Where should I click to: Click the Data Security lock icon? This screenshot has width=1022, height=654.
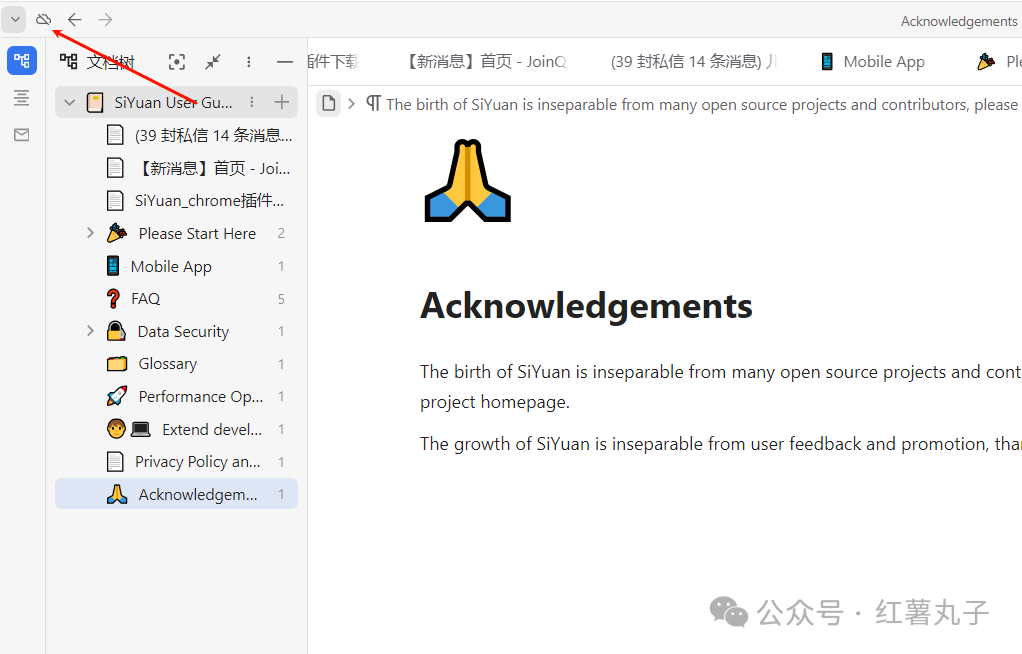[x=117, y=331]
